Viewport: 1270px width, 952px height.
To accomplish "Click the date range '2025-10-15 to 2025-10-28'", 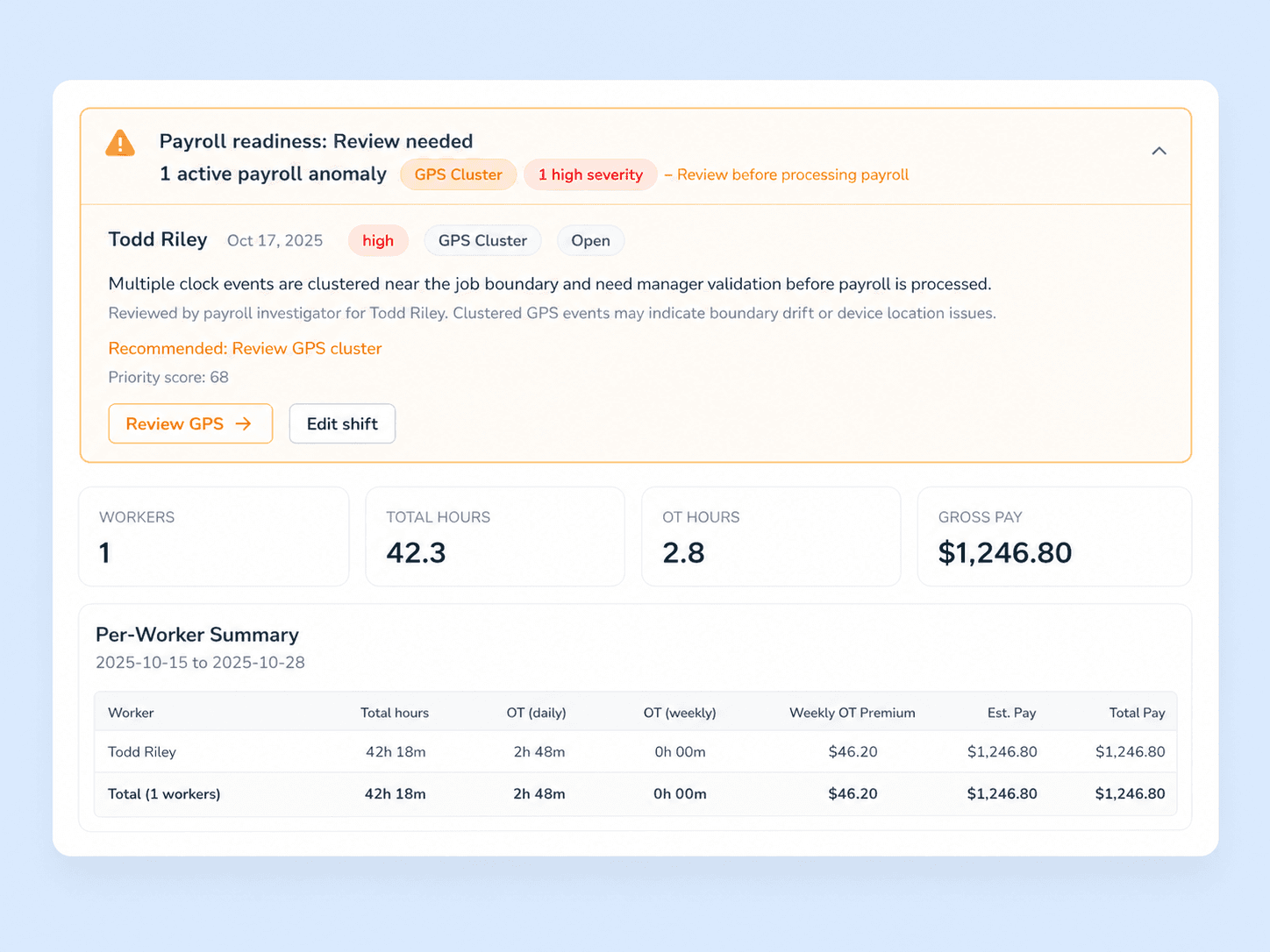I will [200, 663].
